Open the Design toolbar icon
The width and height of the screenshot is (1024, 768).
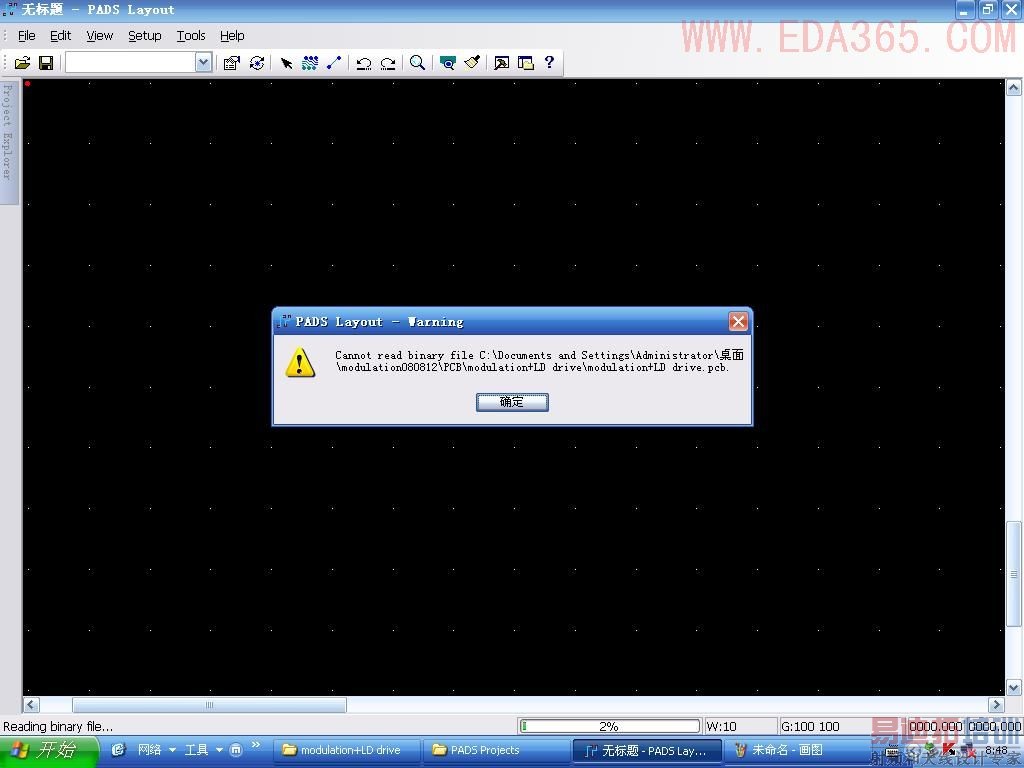[x=310, y=63]
